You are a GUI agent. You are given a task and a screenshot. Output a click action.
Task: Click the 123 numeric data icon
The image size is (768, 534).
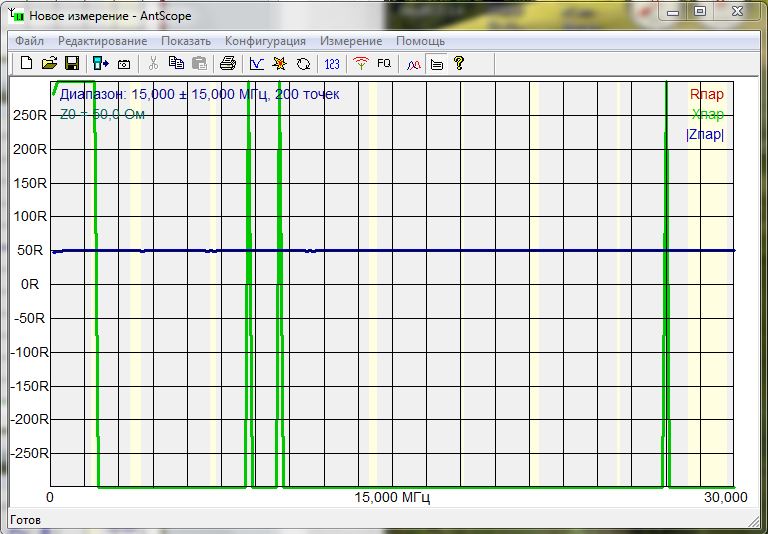pos(332,64)
